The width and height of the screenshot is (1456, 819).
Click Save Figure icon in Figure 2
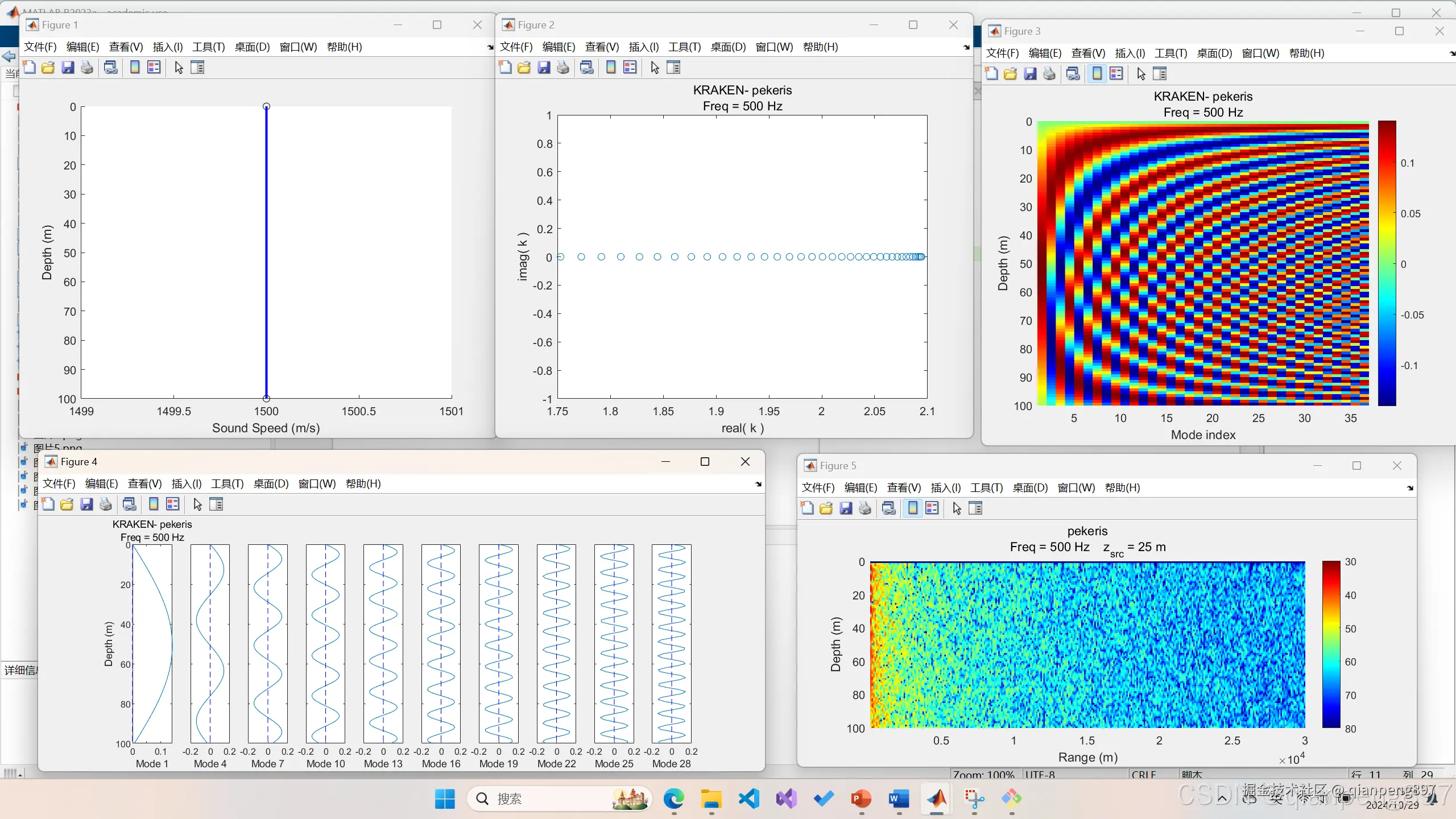[x=544, y=68]
